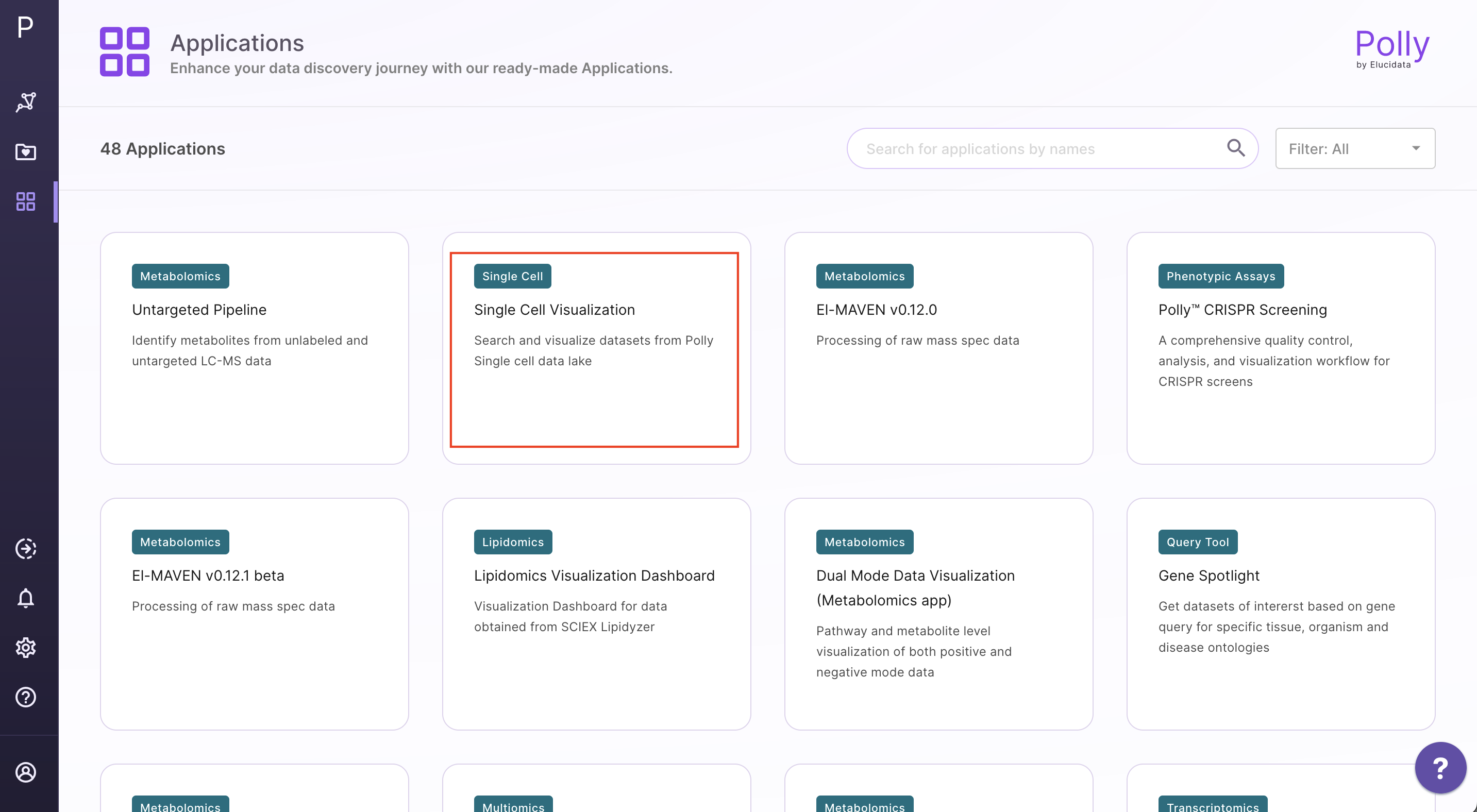Image resolution: width=1477 pixels, height=812 pixels.
Task: Click the 48 Applications count text
Action: [162, 148]
